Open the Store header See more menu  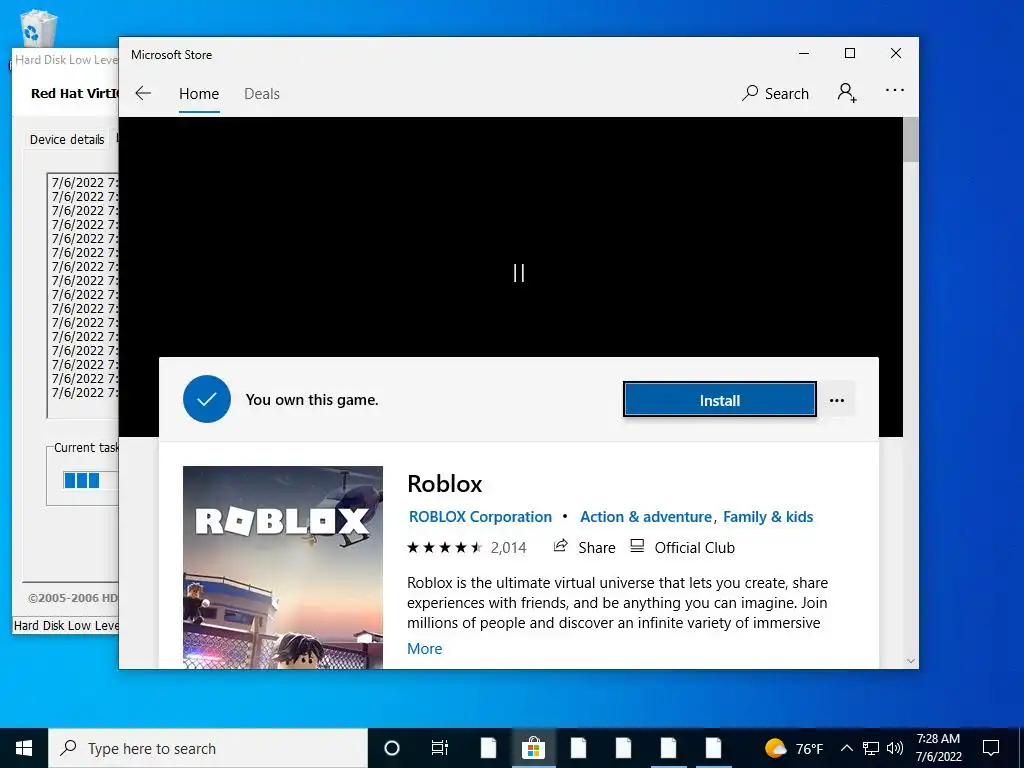895,91
